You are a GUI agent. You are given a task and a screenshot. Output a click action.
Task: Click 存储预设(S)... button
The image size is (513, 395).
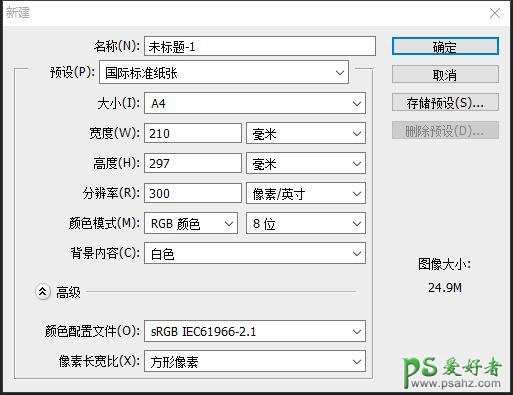pos(445,102)
